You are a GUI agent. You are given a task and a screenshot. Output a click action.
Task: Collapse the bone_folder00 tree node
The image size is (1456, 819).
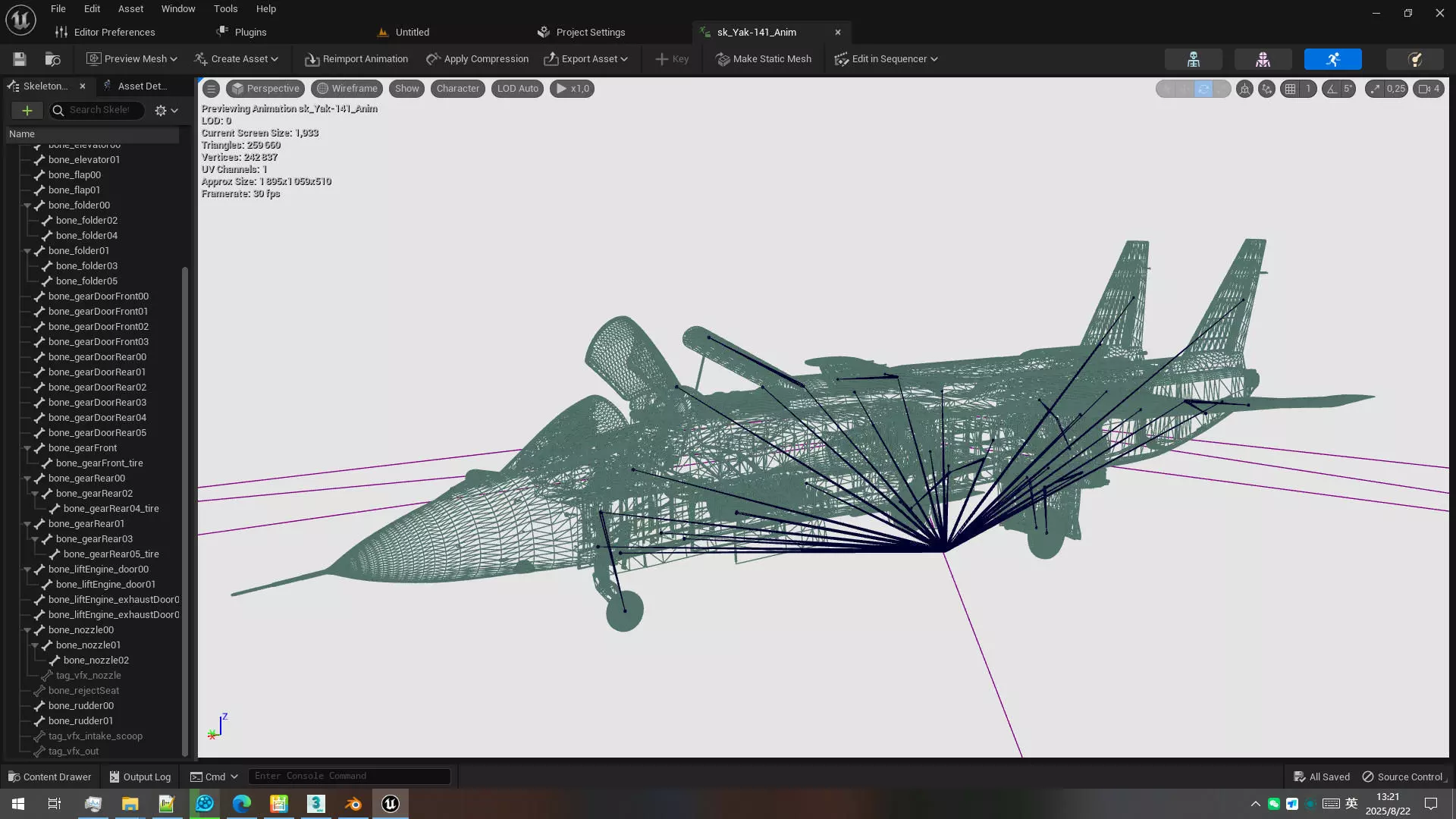click(27, 206)
